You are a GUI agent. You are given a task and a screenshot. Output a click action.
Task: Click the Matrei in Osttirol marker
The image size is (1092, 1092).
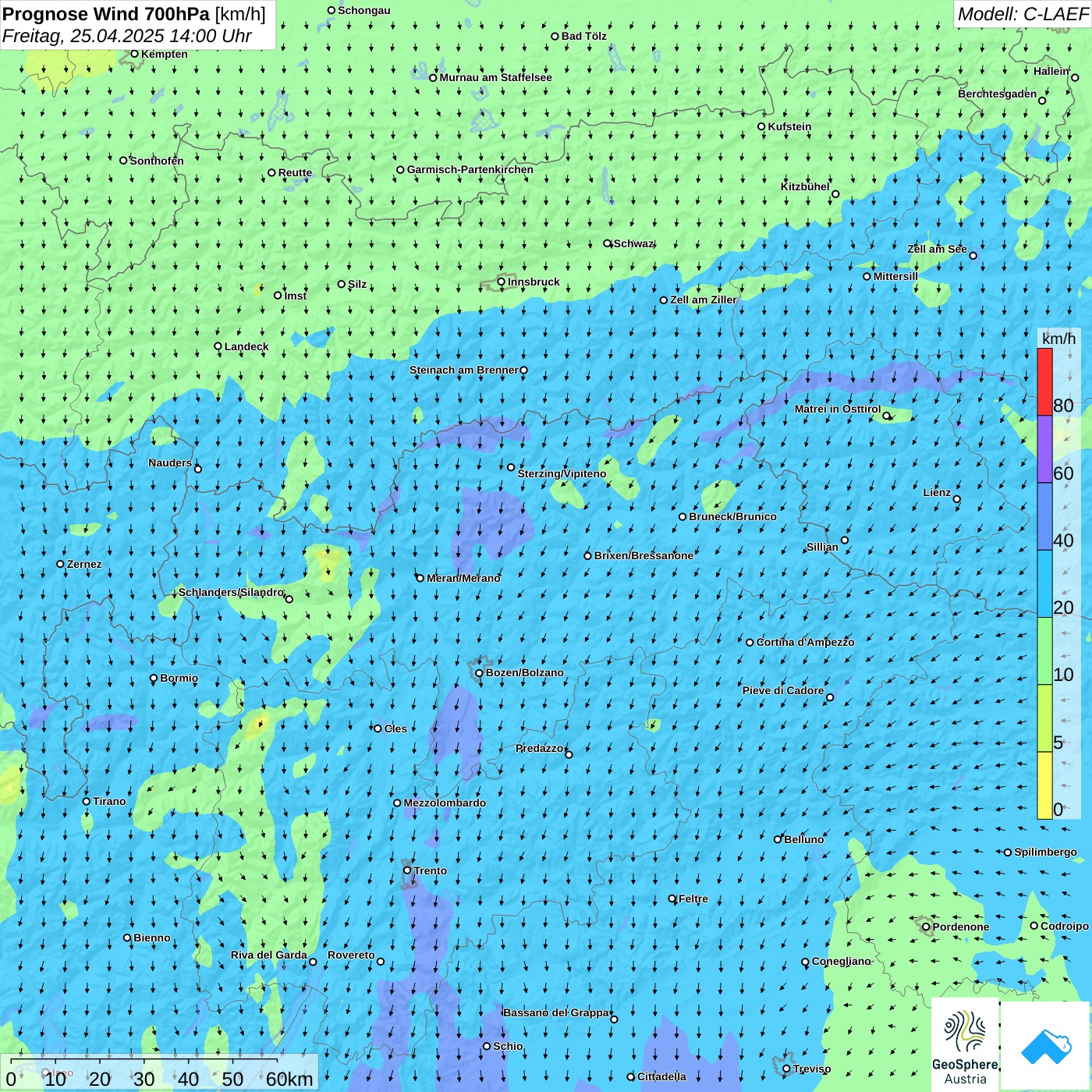click(x=886, y=416)
